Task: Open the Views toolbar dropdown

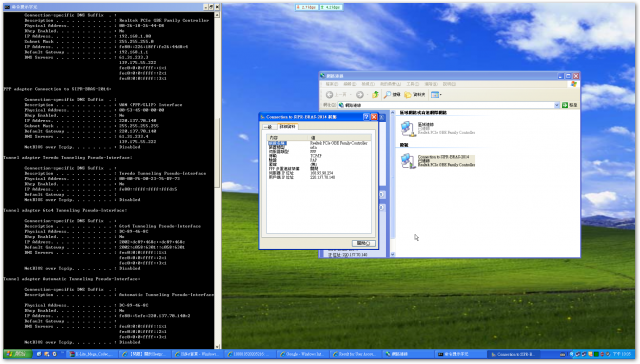Action: [436, 95]
